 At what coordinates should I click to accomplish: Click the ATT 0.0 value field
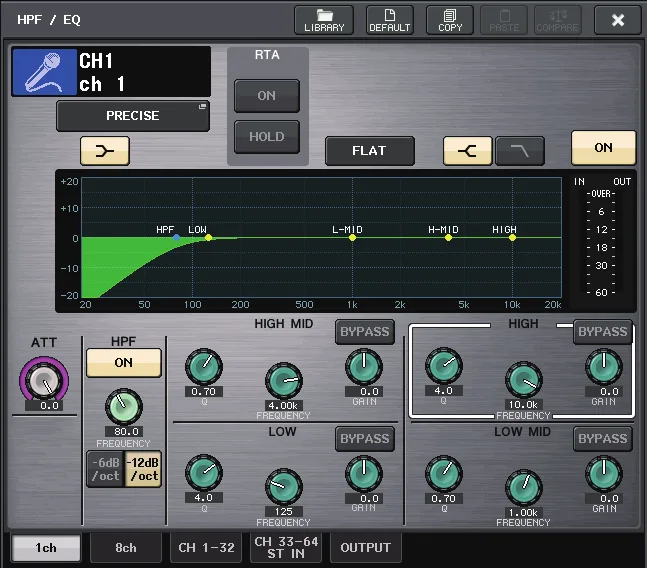(44, 406)
